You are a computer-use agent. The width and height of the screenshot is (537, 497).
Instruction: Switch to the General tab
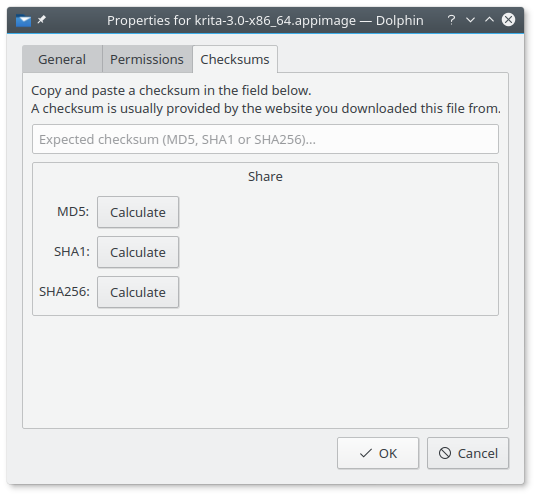coord(62,59)
